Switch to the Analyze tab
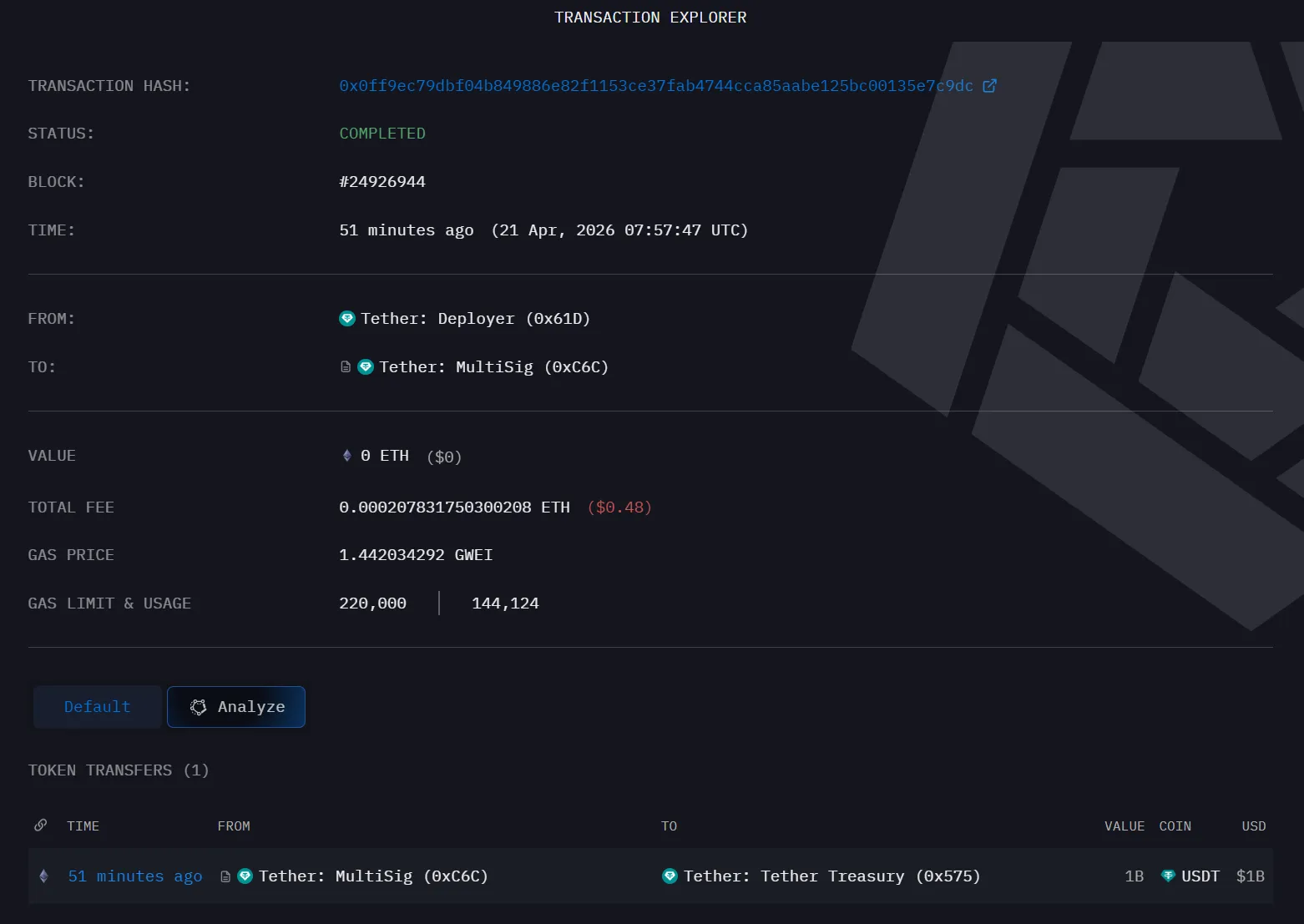Screen dimensions: 1304x924 [236, 707]
